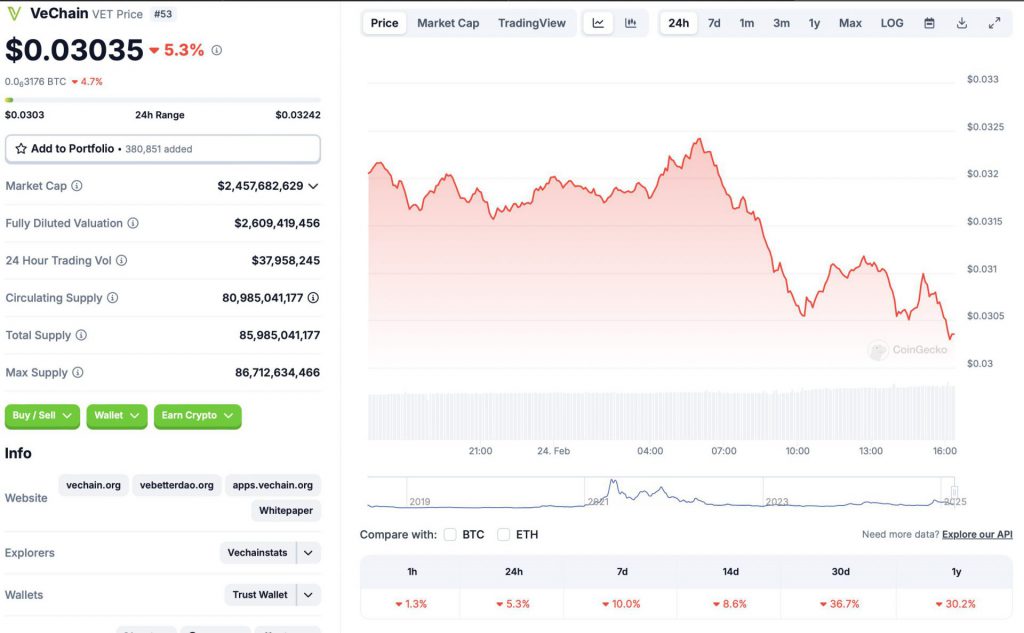Screen dimensions: 1024x633
Task: Tick the ETH compare checkbox
Action: [504, 534]
